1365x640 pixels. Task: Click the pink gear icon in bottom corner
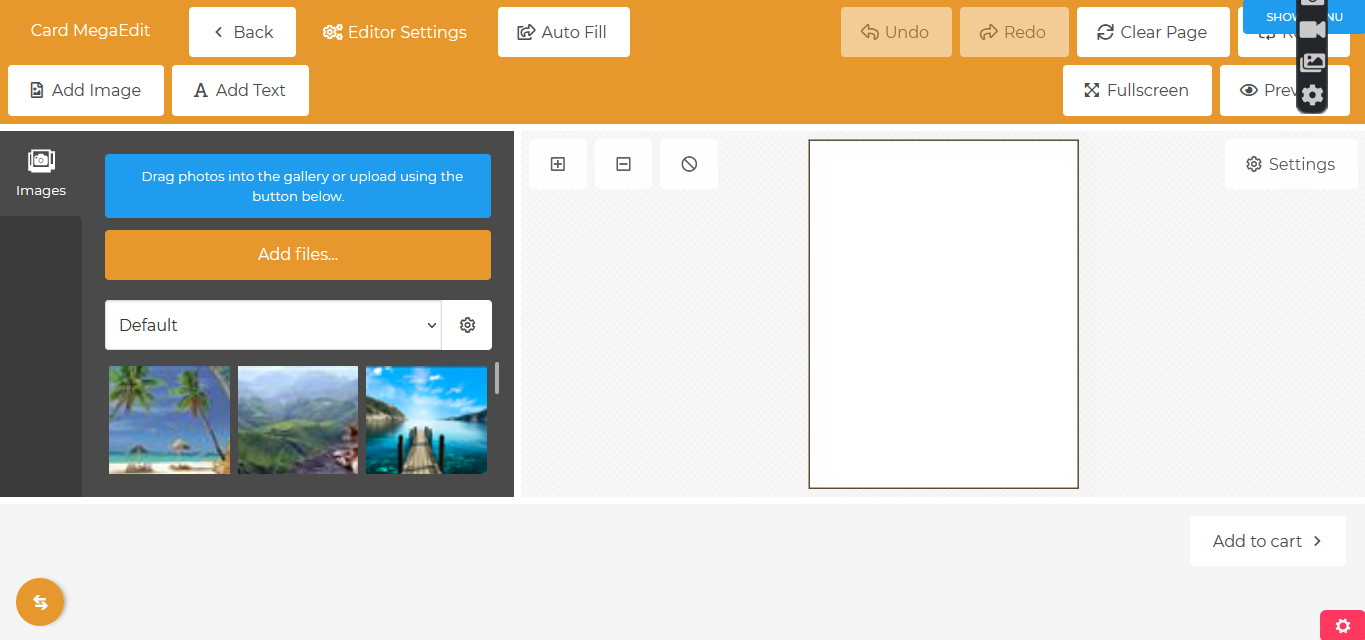pyautogui.click(x=1342, y=625)
